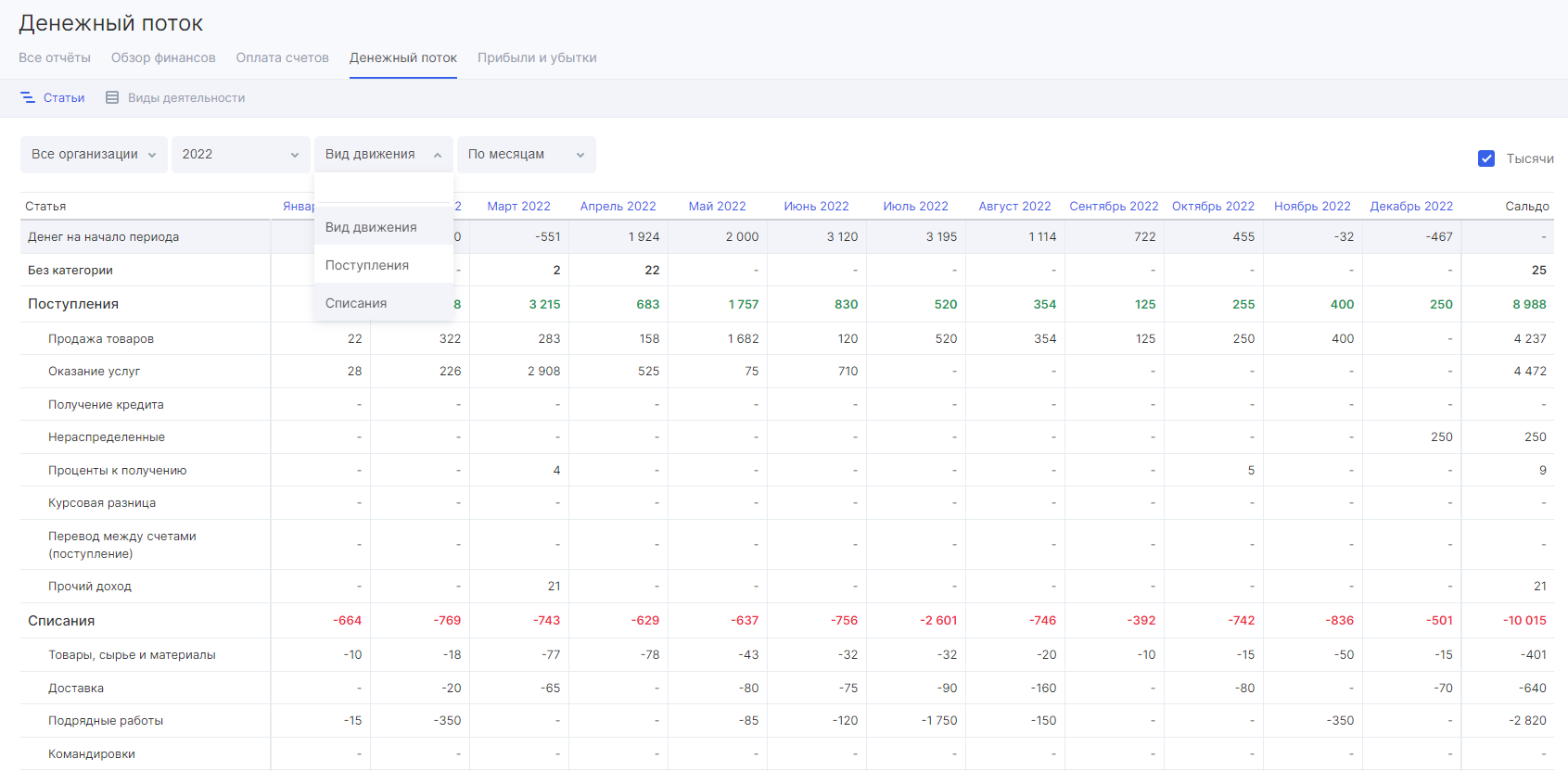Click the 4 472 Оказание услуг total
The height and width of the screenshot is (771, 1568).
point(1530,371)
